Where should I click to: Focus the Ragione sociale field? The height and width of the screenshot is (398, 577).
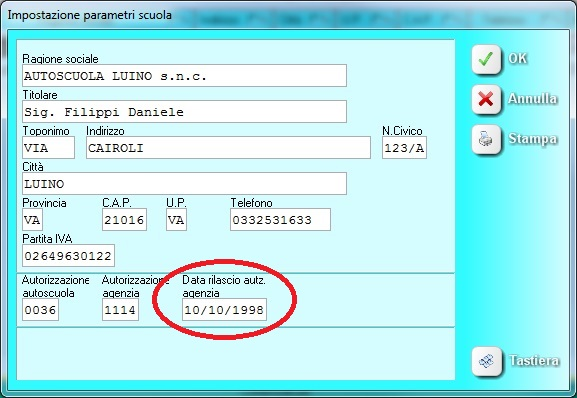184,76
